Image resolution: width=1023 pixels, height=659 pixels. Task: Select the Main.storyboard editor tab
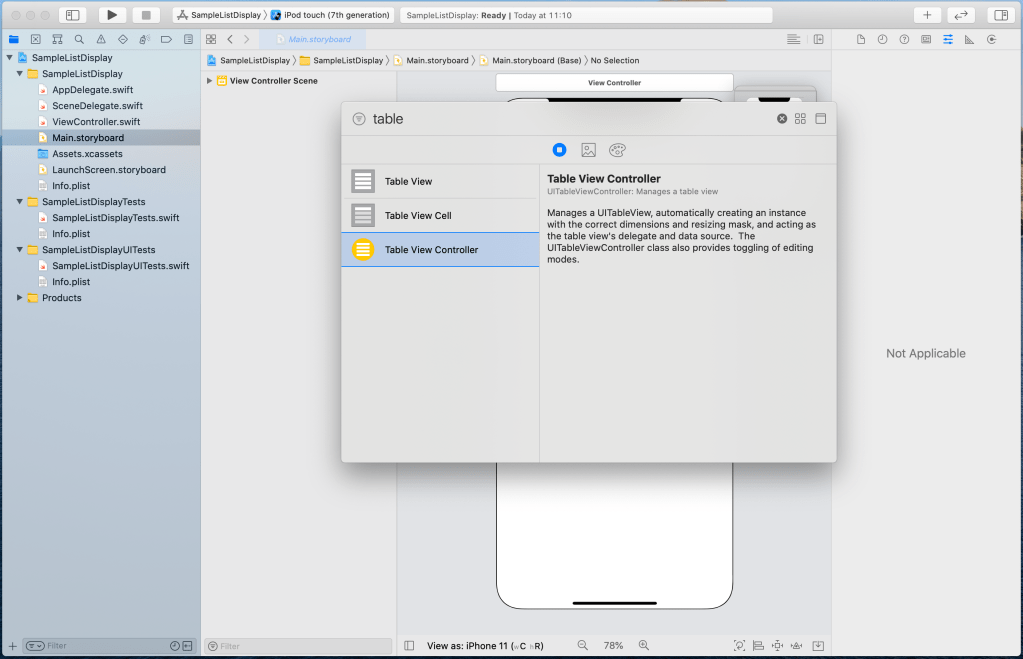tap(318, 39)
